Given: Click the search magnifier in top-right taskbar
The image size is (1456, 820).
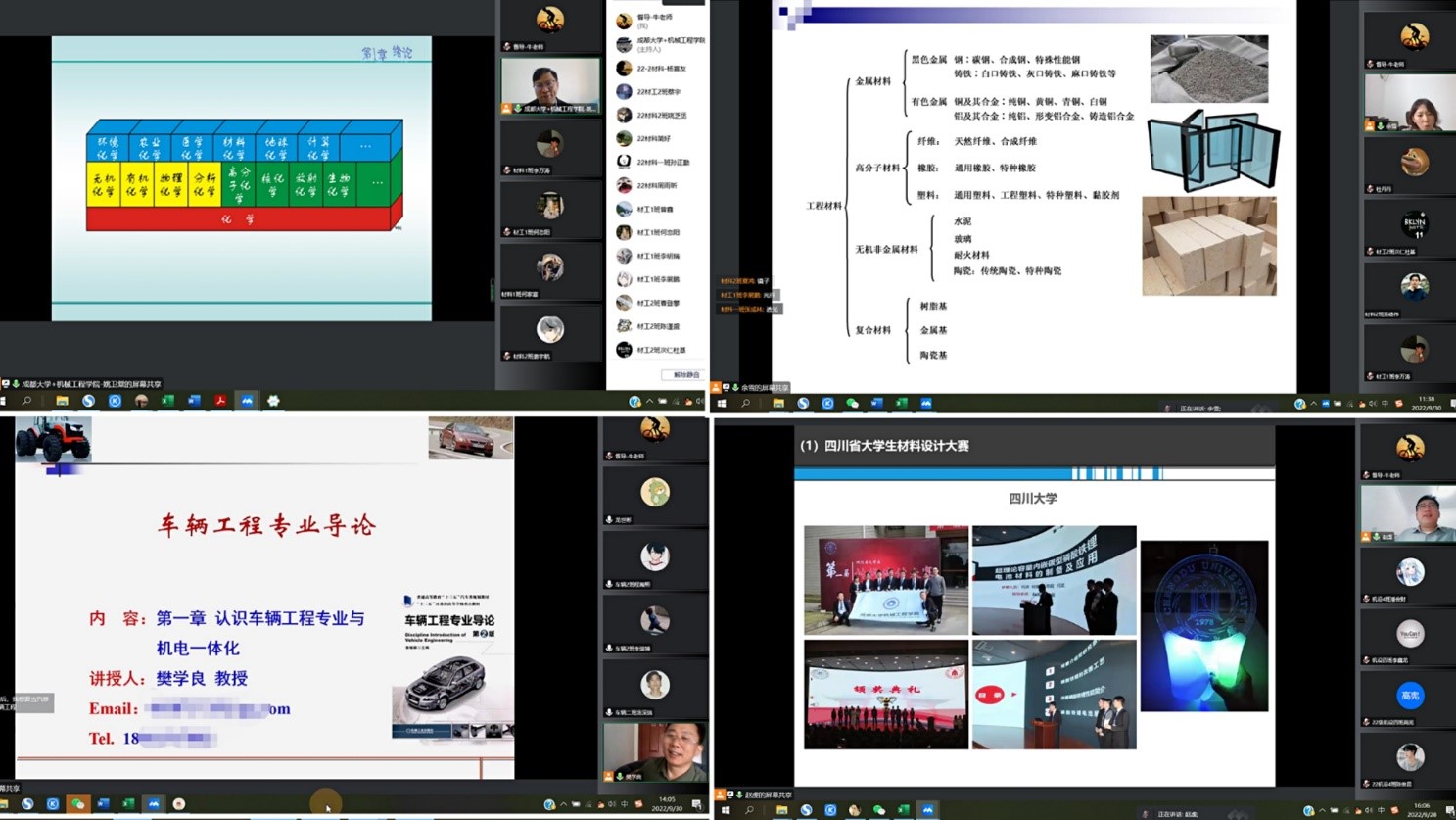Looking at the screenshot, I should pos(746,404).
